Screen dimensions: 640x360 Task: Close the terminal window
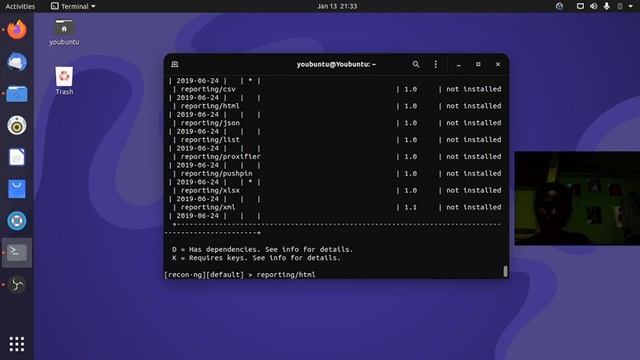pyautogui.click(x=498, y=64)
